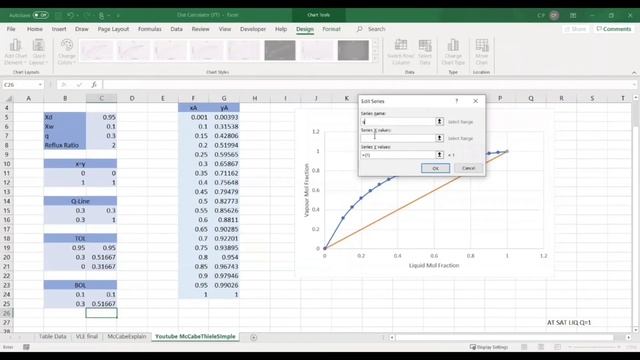This screenshot has width=640, height=360.
Task: Switch to the VLE final sheet
Action: (x=87, y=337)
